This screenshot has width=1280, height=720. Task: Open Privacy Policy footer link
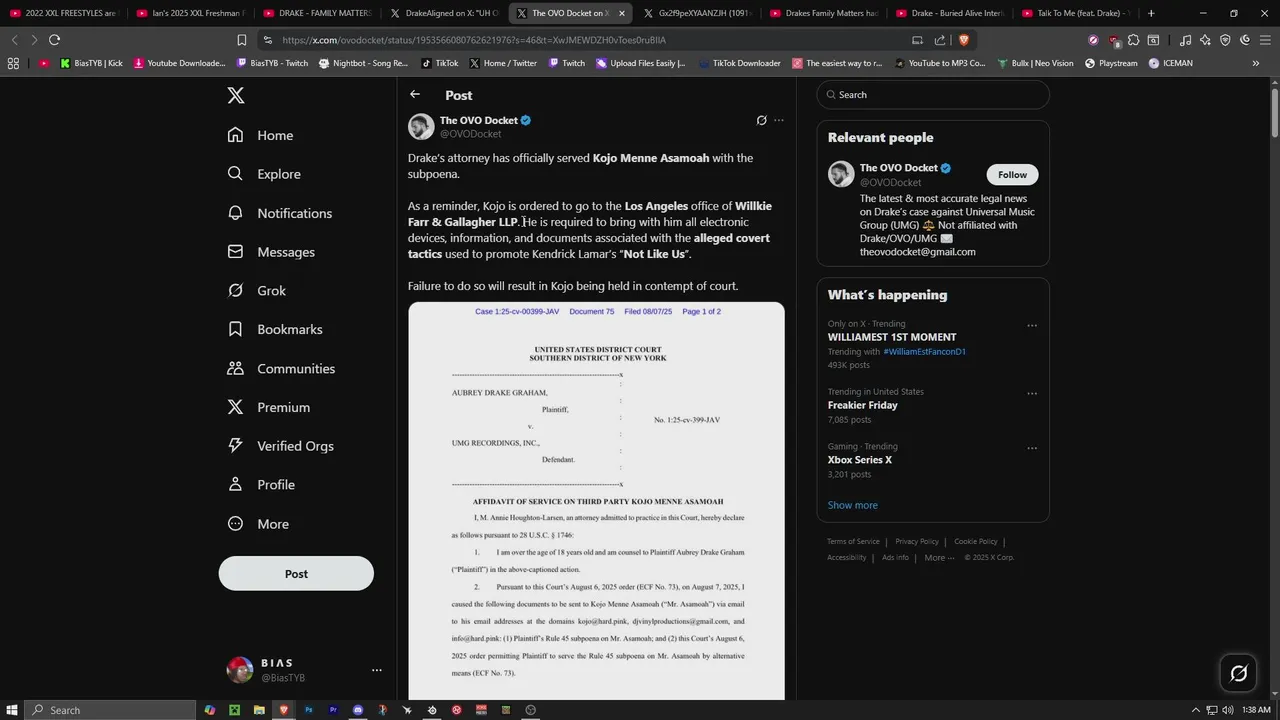click(x=917, y=542)
